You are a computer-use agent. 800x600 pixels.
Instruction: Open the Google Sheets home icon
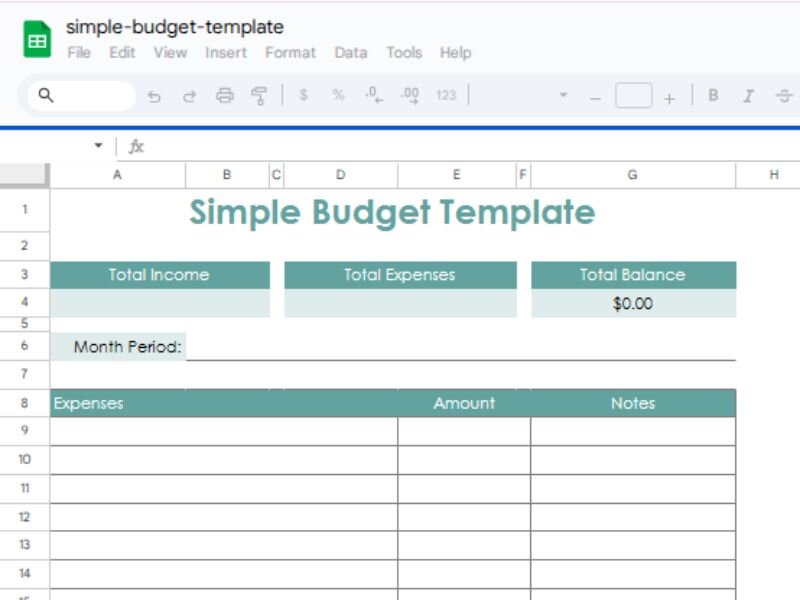click(x=37, y=39)
